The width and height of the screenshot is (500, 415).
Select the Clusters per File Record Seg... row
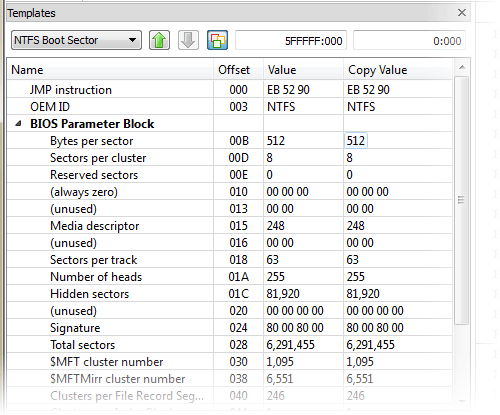[230, 396]
